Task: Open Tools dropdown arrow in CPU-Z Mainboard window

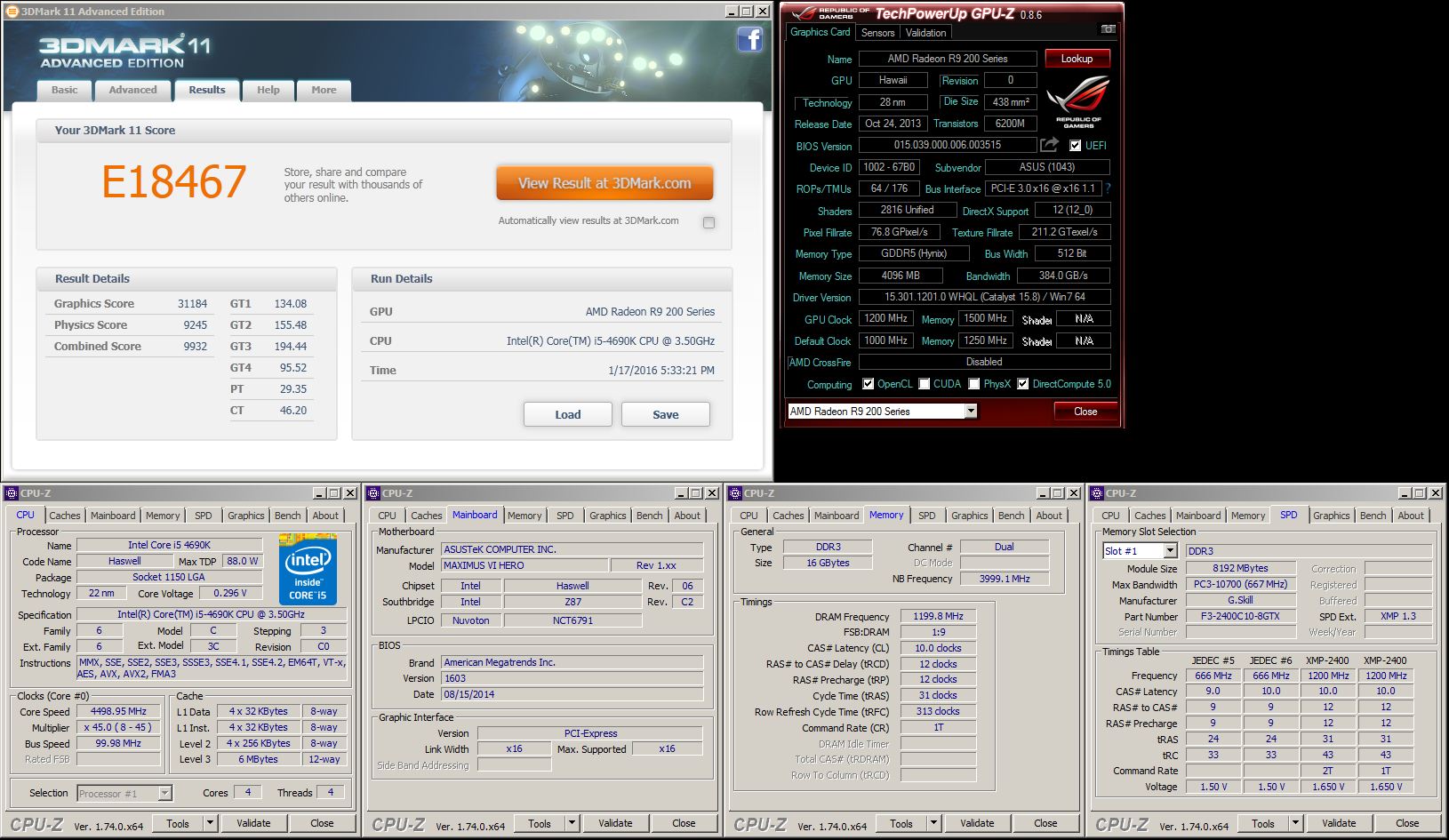Action: (x=572, y=823)
